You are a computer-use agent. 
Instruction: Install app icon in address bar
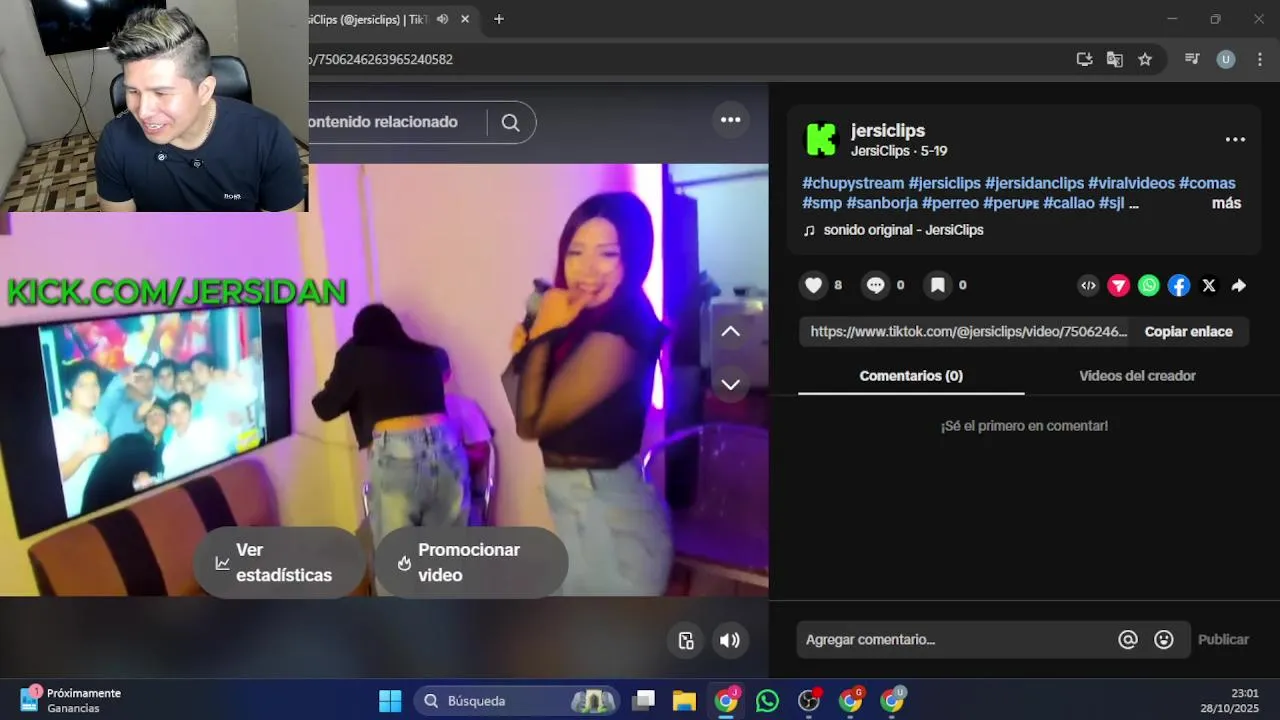(x=1084, y=59)
